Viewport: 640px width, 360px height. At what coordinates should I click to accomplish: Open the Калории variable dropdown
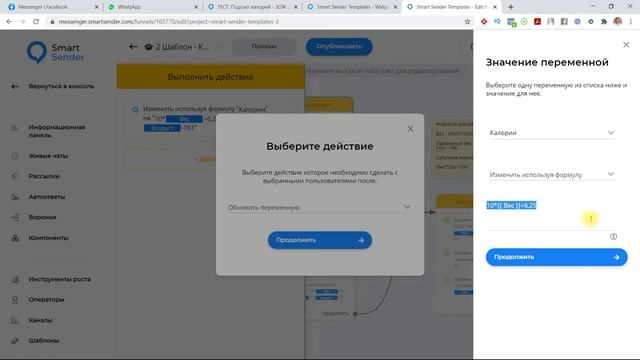552,133
